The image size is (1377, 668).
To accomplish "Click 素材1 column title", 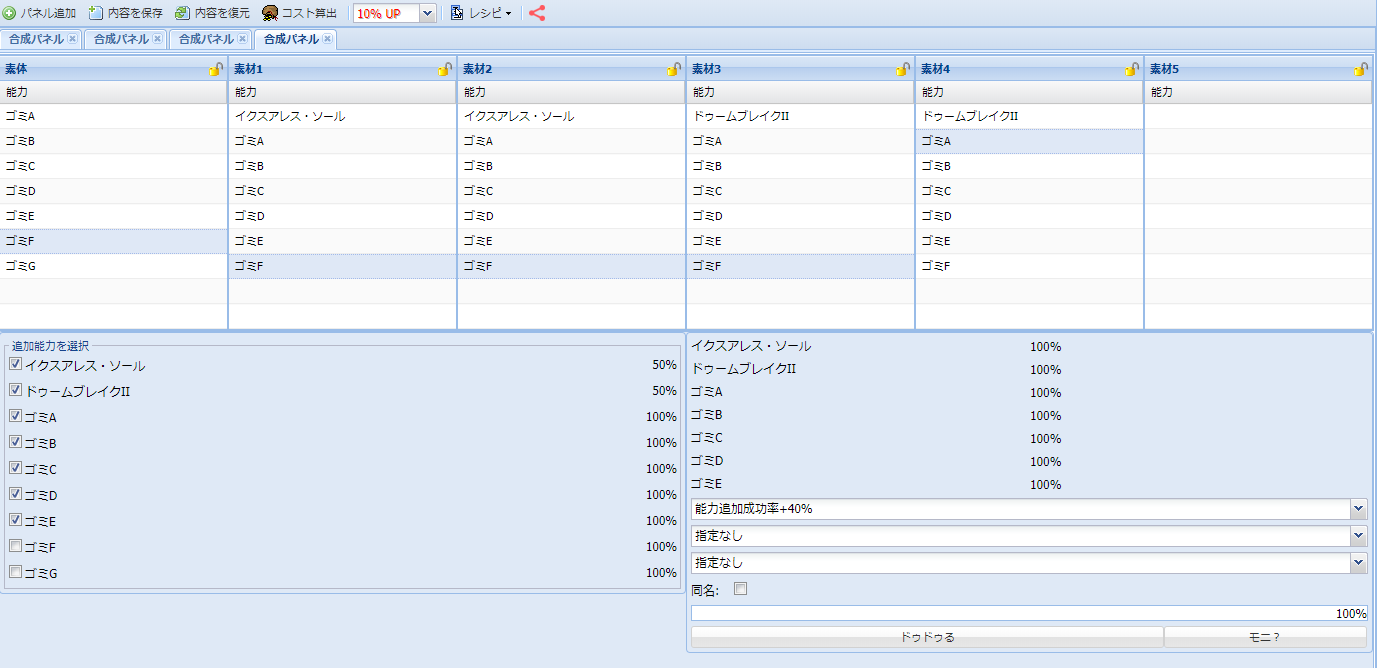I will 248,69.
